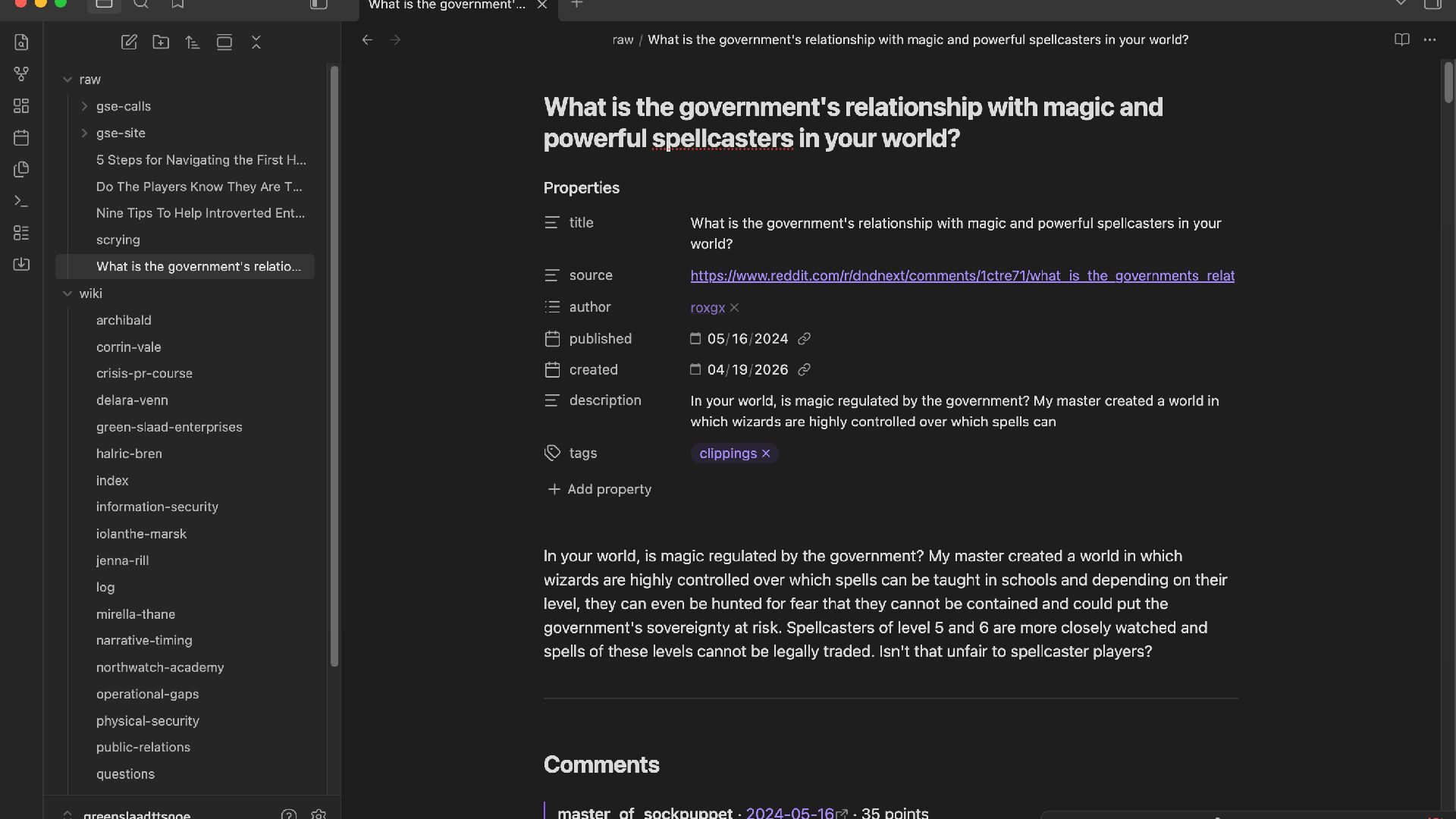Collapse all folders in the file explorer
This screenshot has width=1456, height=819.
[x=256, y=42]
